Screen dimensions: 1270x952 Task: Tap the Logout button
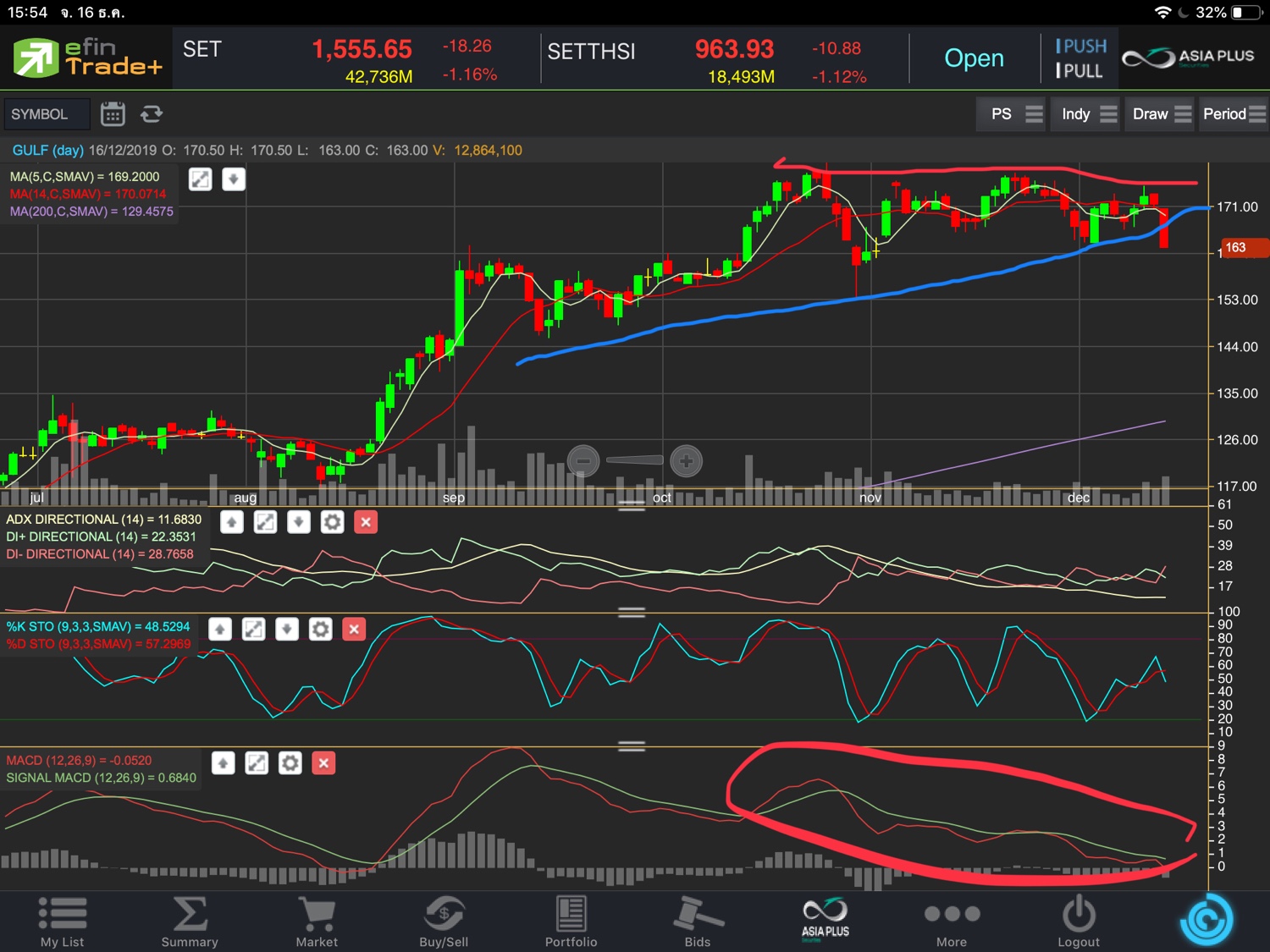tap(1079, 922)
